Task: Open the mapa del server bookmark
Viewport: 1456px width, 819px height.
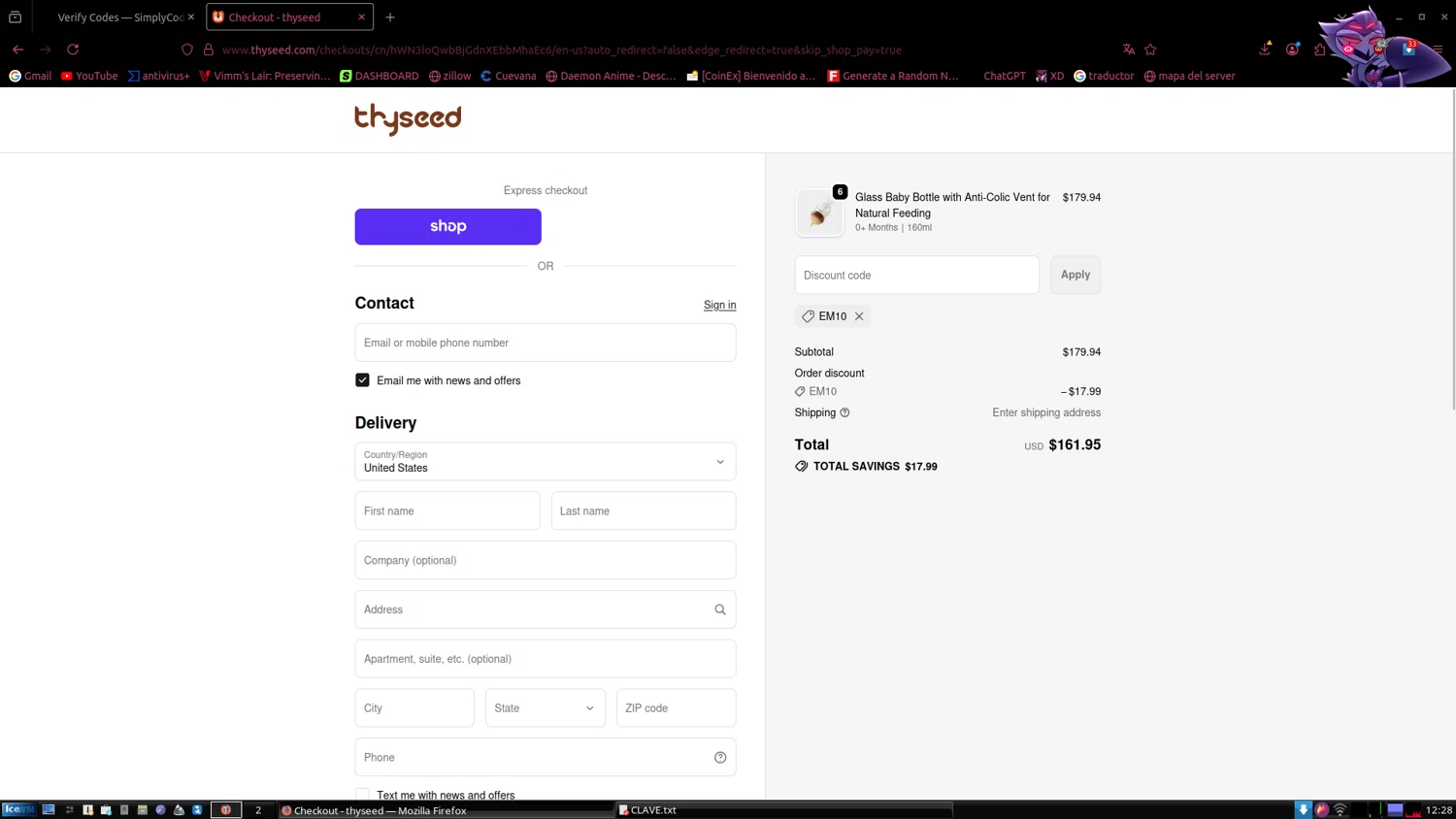Action: 1189,76
